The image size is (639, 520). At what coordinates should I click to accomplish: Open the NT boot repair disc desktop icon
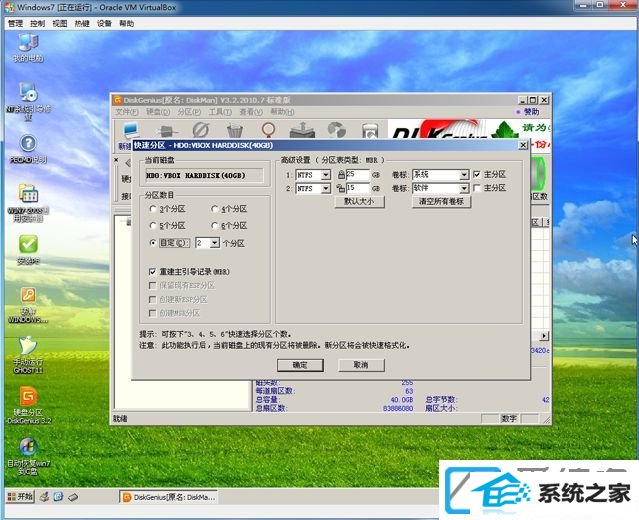point(28,100)
